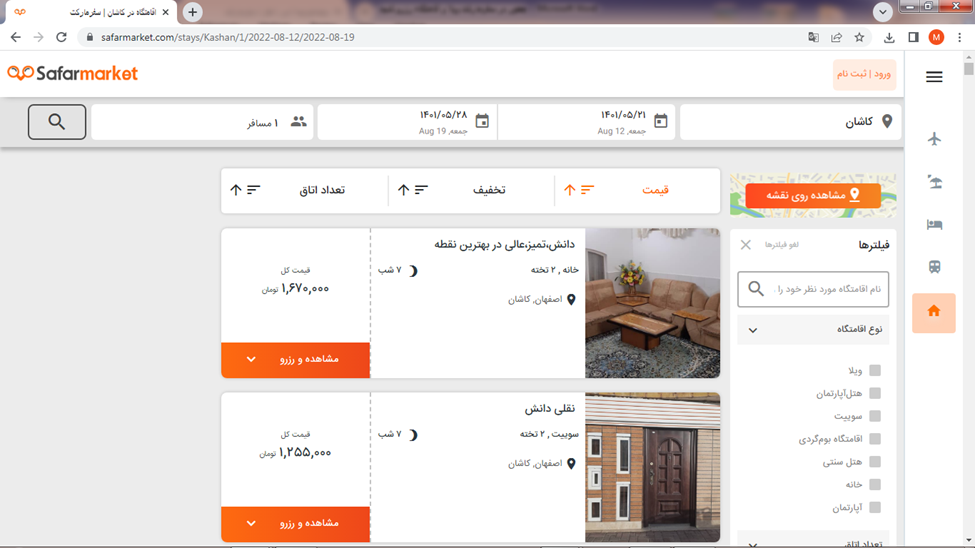
Task: Click the ۱ مسافر passengers field
Action: click(202, 122)
